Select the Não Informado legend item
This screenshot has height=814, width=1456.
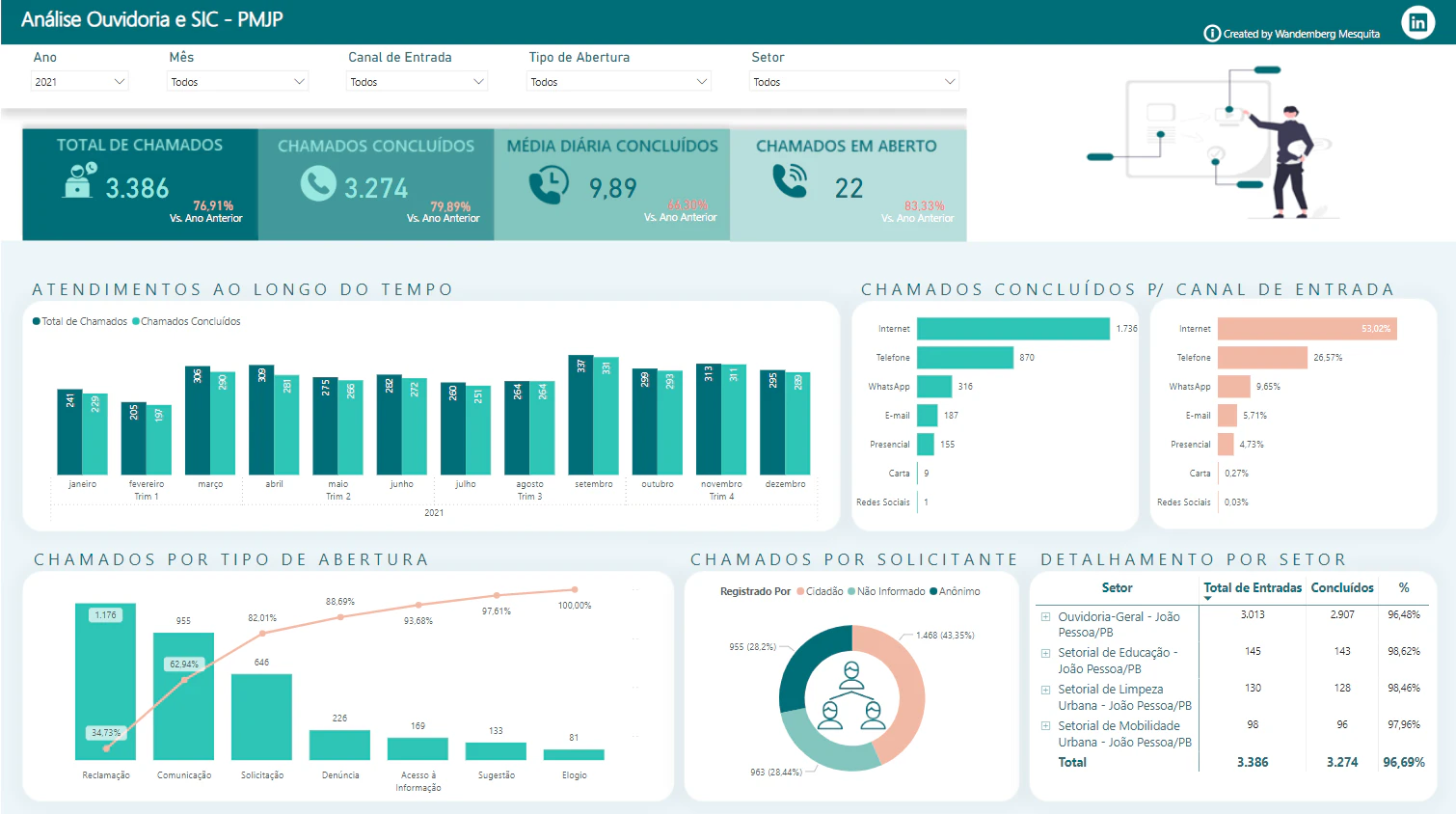(x=886, y=591)
